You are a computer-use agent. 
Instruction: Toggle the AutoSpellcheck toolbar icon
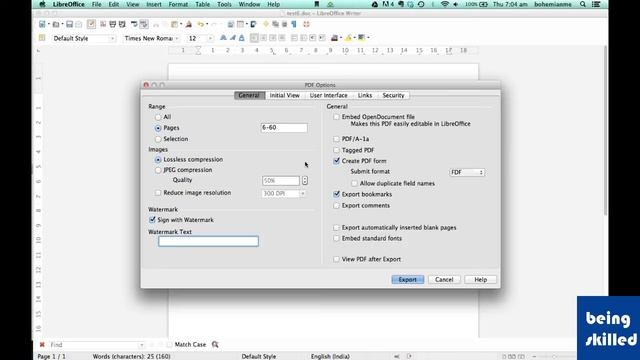pos(144,24)
